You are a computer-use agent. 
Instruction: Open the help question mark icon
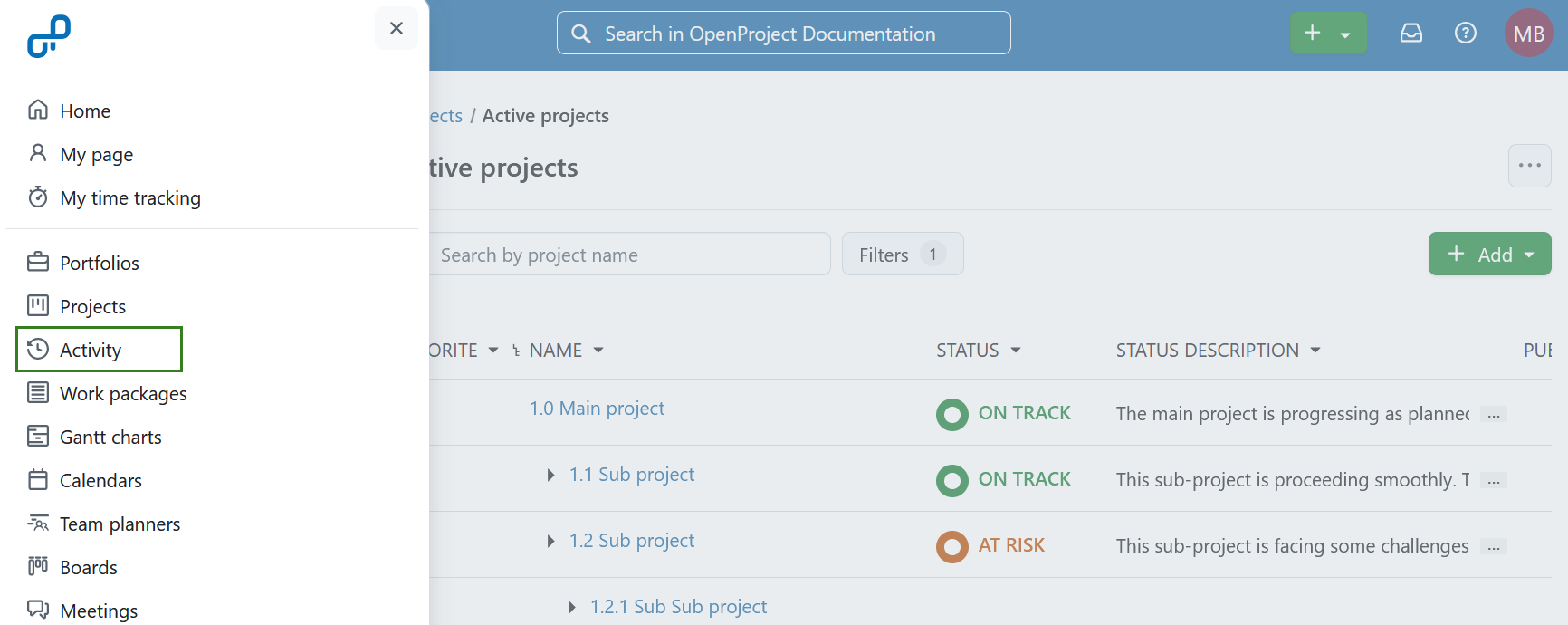[x=1465, y=34]
